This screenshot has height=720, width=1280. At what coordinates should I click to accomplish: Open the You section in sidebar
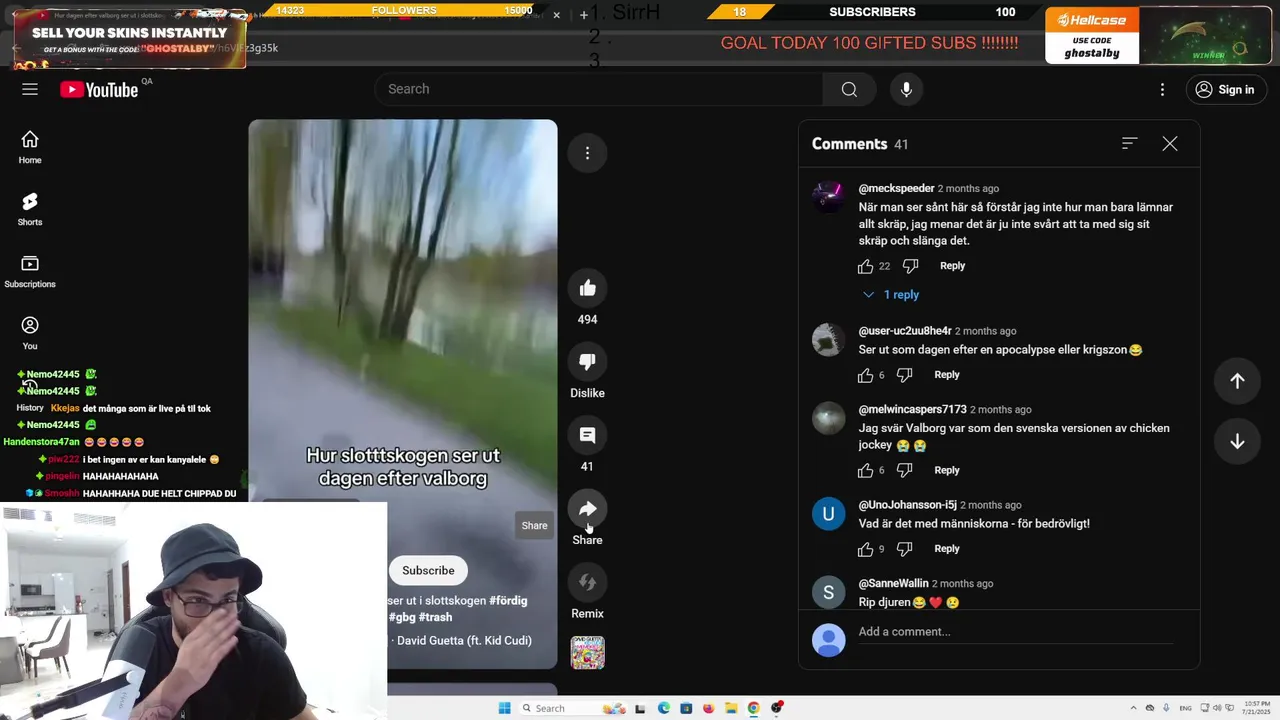coord(30,333)
